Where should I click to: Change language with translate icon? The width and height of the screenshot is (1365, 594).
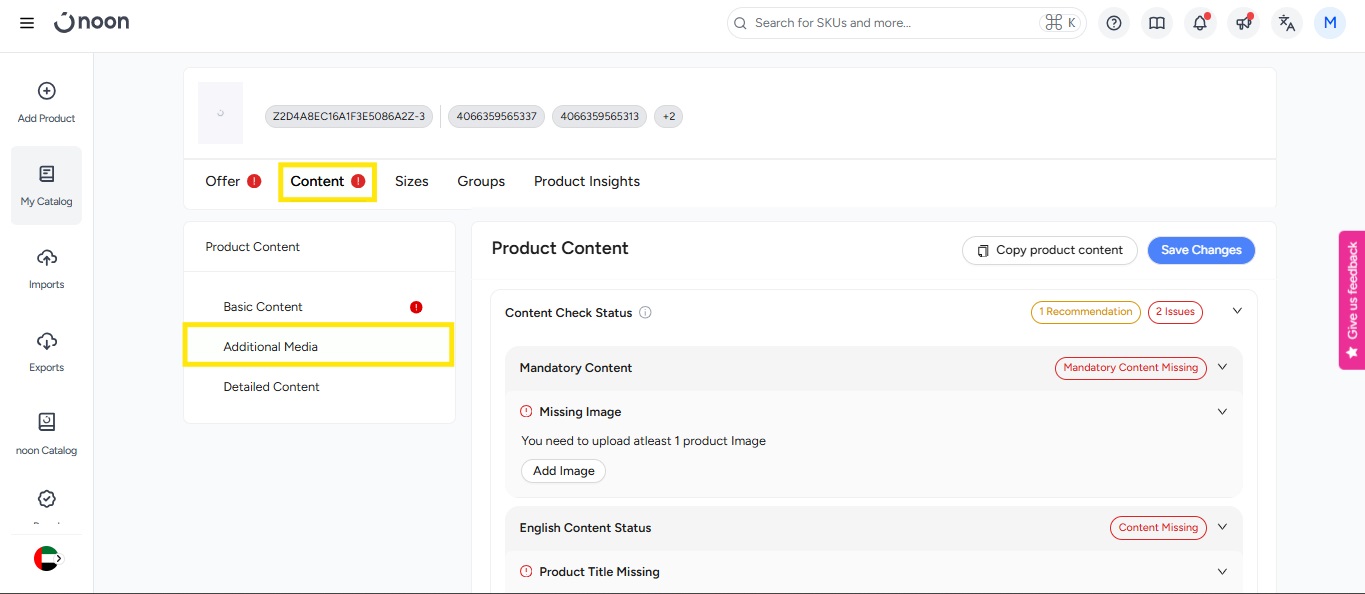click(1287, 23)
